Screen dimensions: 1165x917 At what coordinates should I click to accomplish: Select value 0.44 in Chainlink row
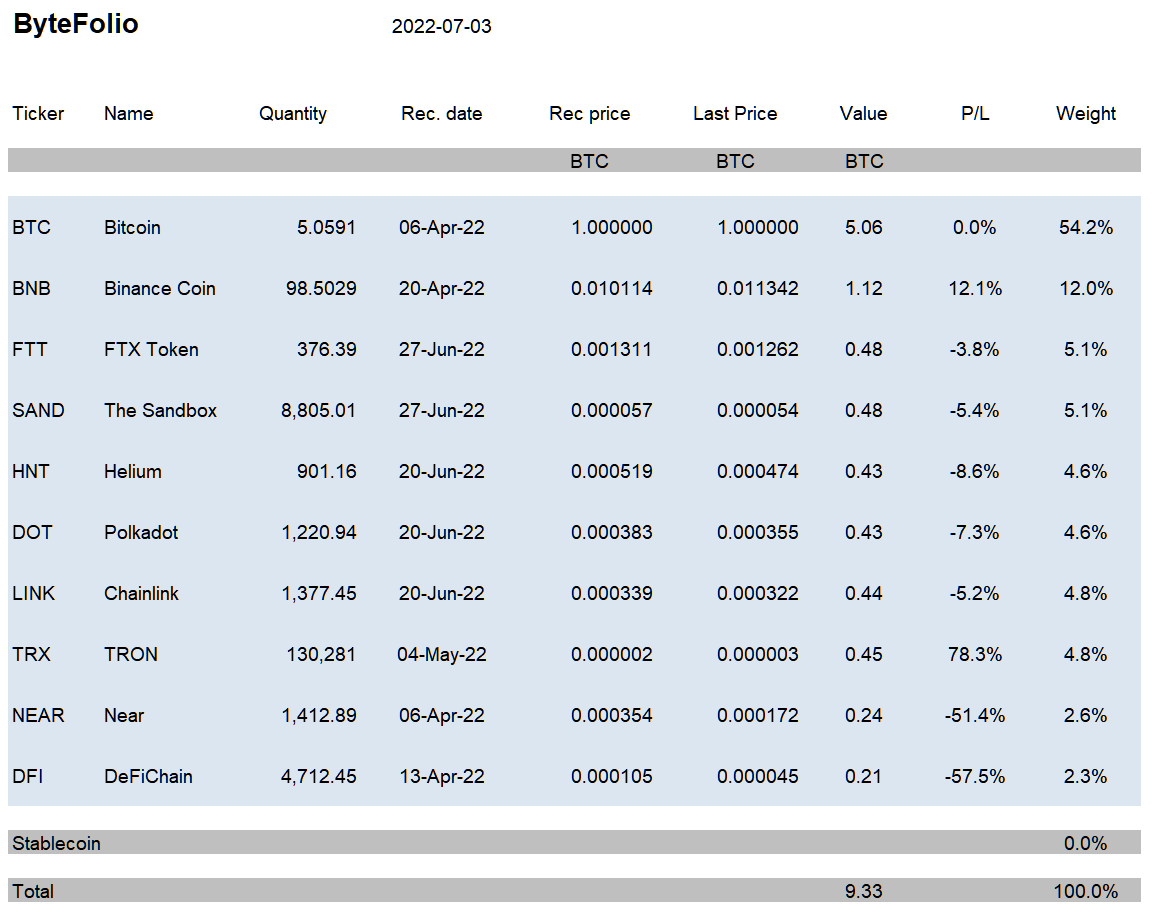pos(863,593)
